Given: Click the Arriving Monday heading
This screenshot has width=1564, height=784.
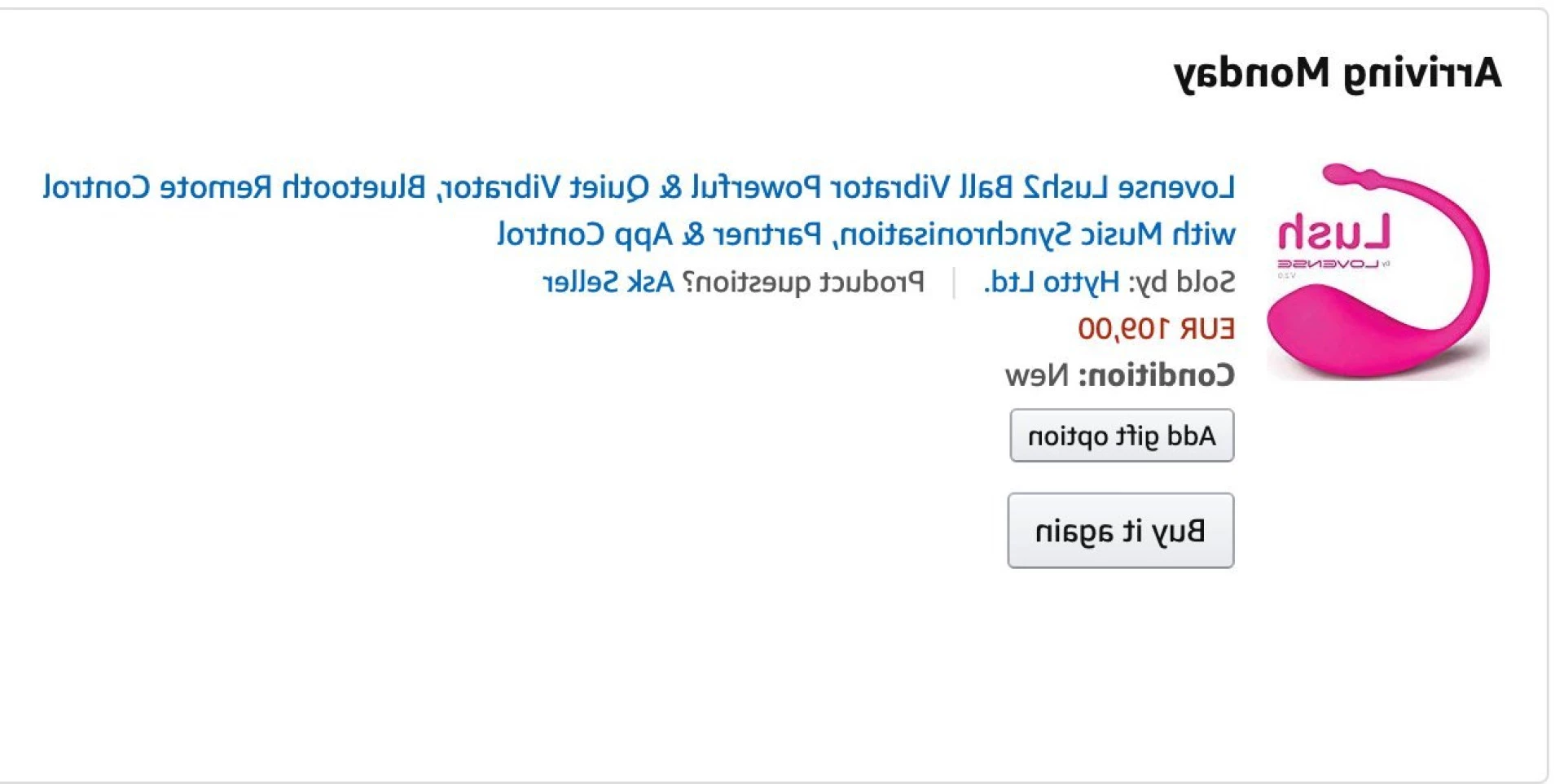Looking at the screenshot, I should [1338, 74].
